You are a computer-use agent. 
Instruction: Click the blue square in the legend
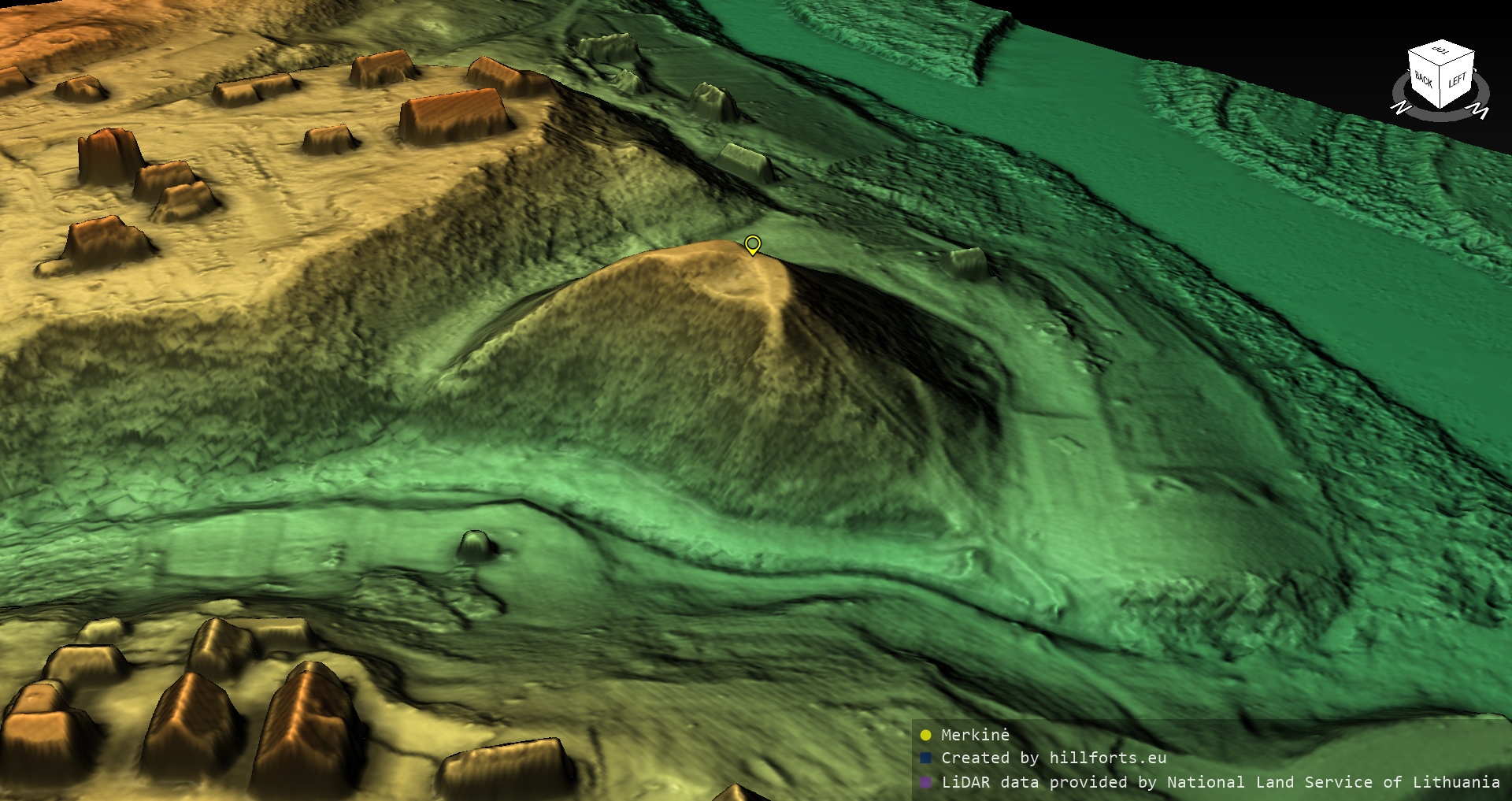tap(926, 758)
